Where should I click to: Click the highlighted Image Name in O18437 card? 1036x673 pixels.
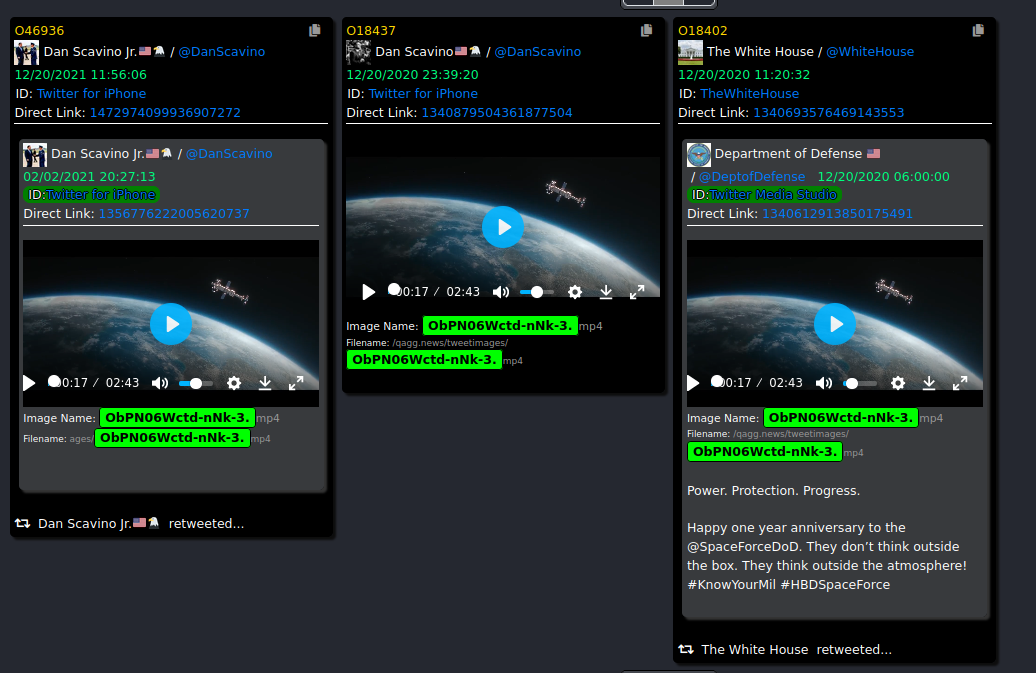coord(500,326)
